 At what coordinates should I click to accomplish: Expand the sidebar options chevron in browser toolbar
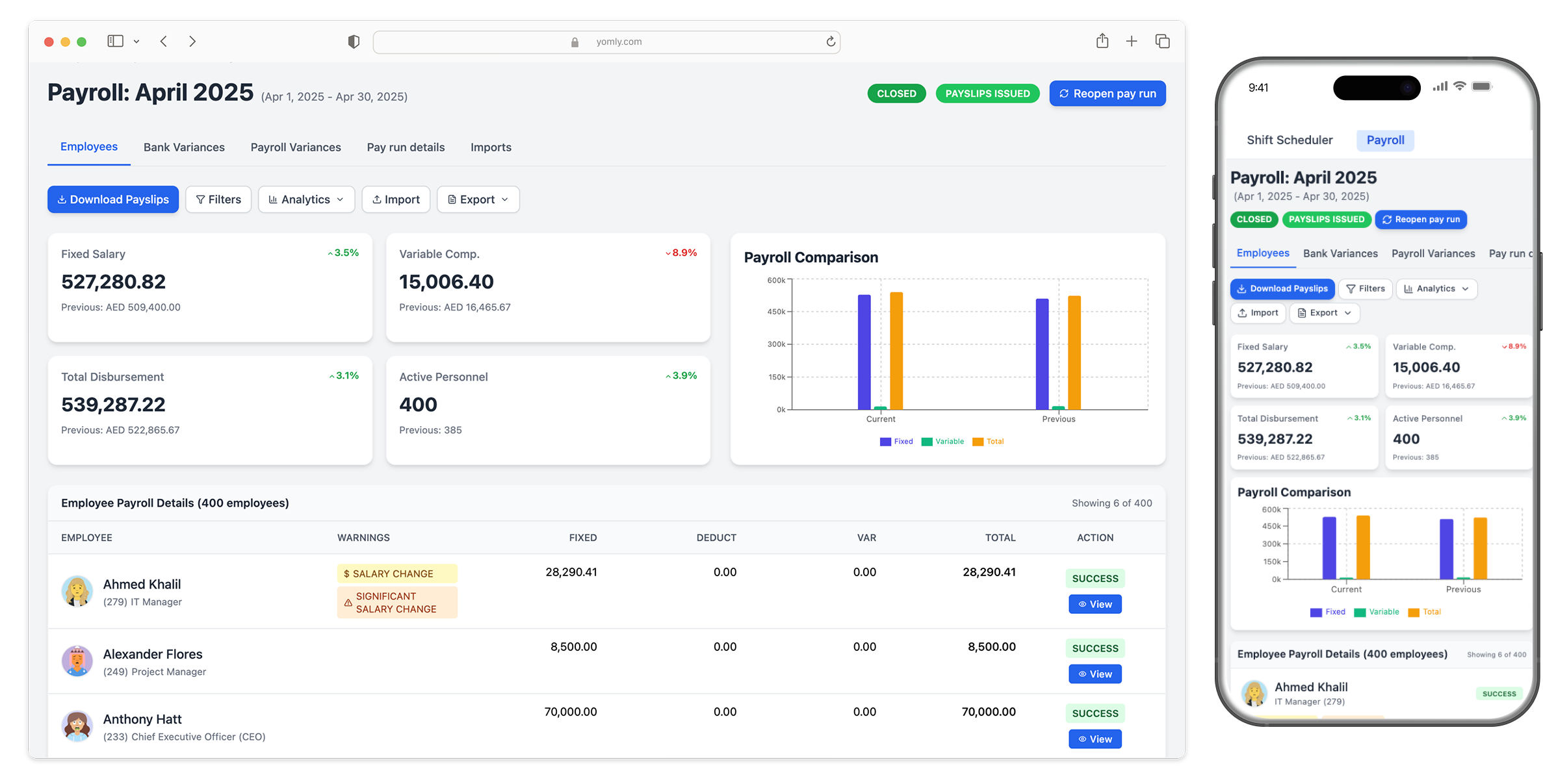point(136,42)
